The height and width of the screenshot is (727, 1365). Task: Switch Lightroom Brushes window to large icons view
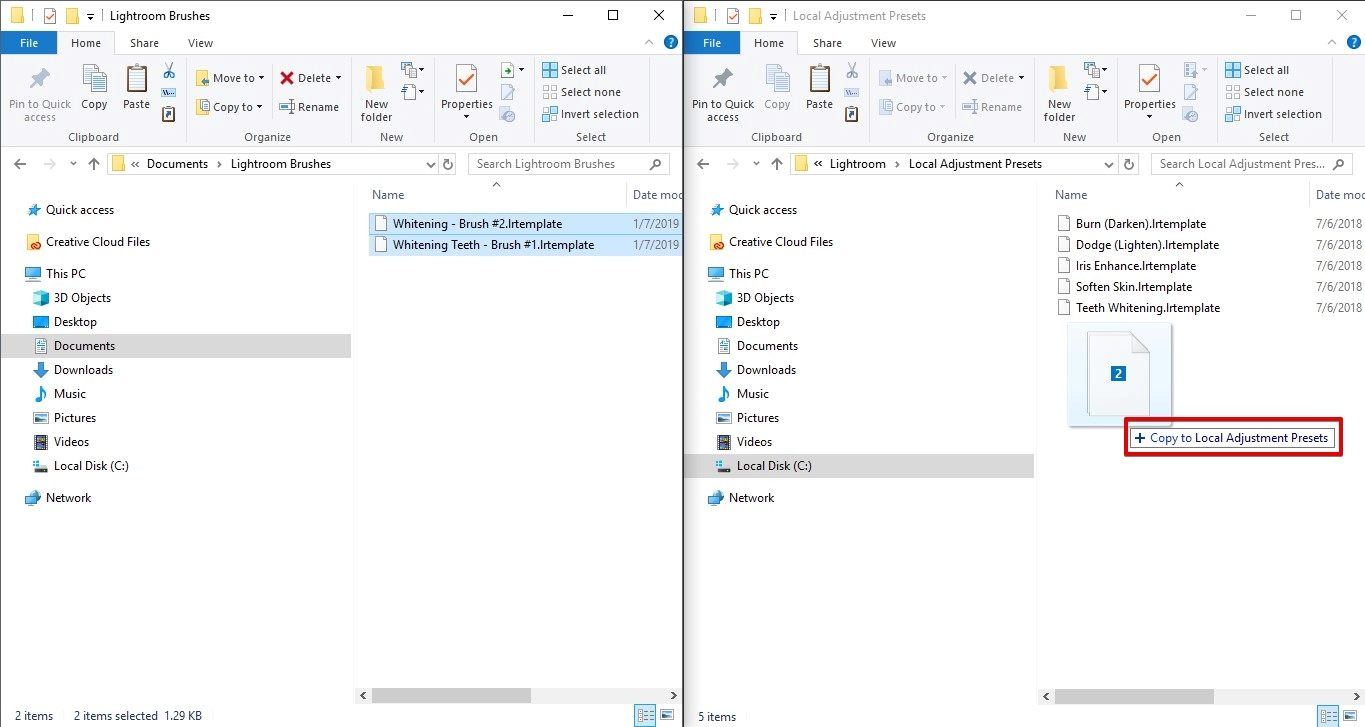[x=668, y=715]
